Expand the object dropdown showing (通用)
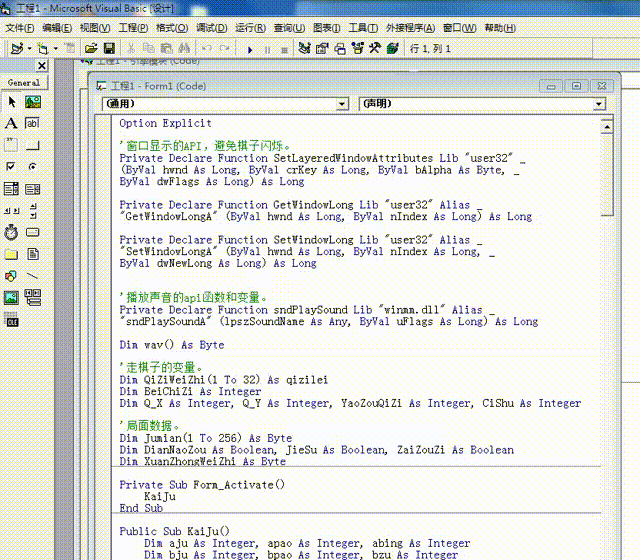 click(341, 103)
